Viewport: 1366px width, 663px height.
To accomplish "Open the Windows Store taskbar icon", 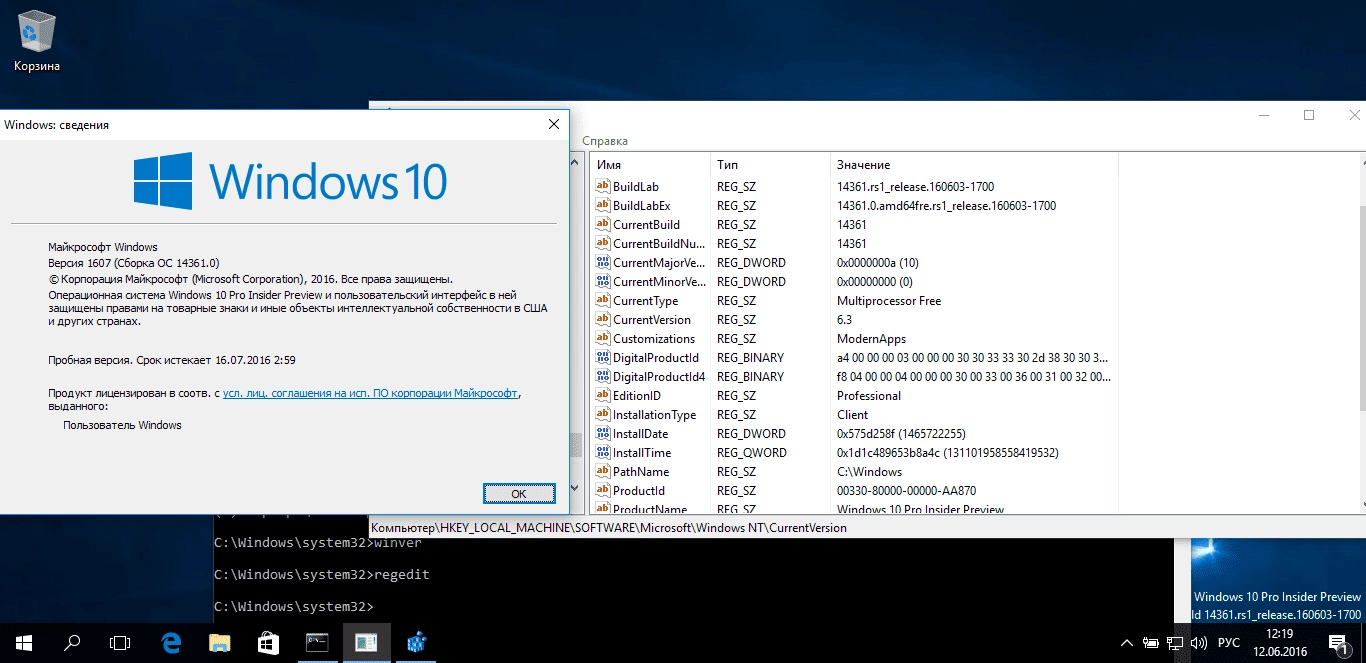I will point(267,643).
